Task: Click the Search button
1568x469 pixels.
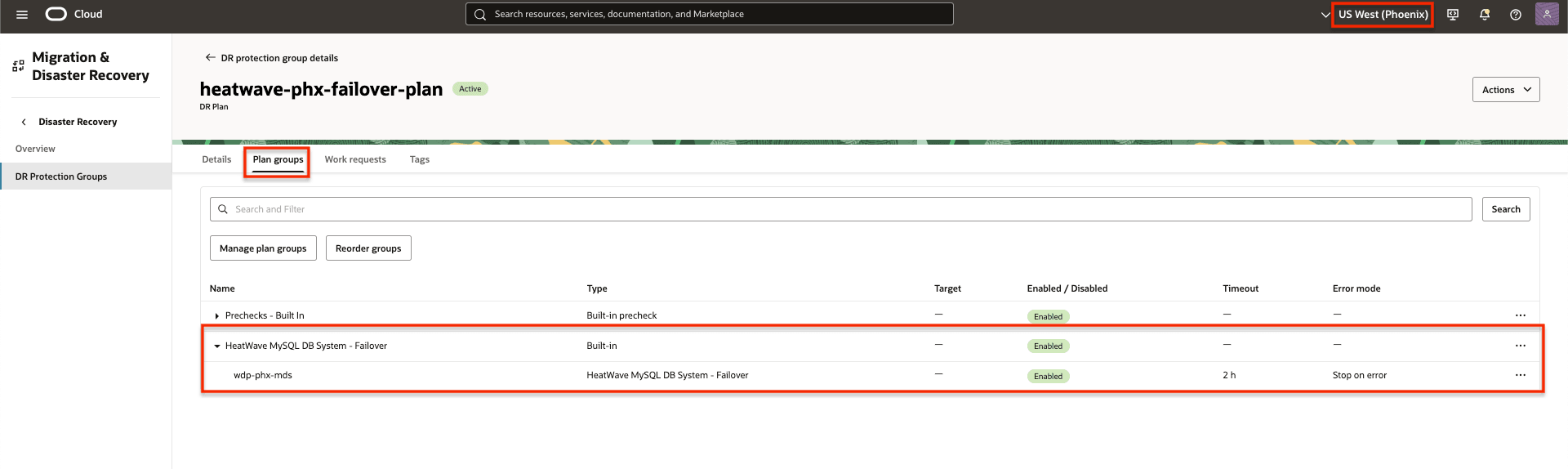Action: 1506,209
